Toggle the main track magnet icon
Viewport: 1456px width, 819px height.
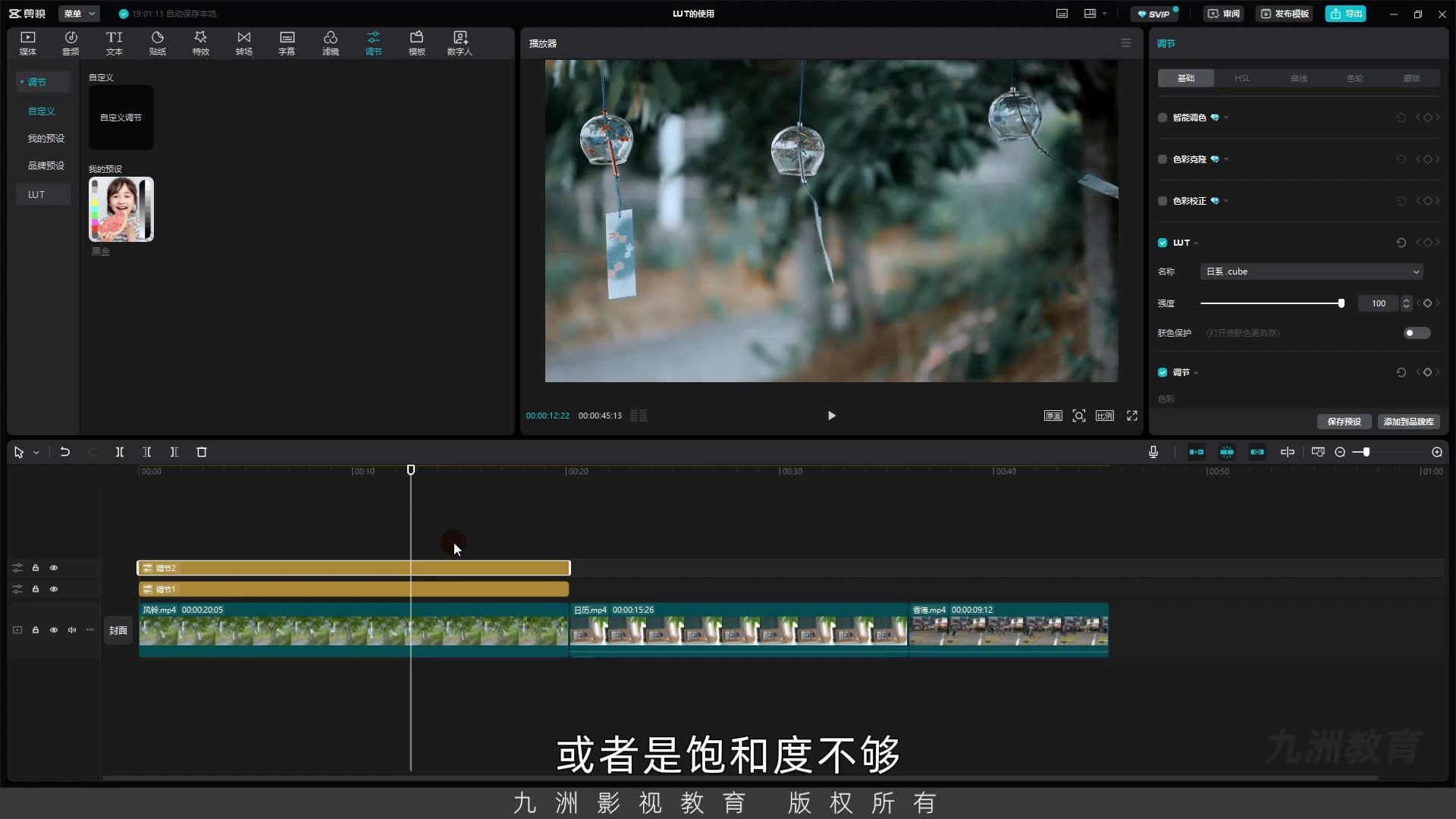1197,452
